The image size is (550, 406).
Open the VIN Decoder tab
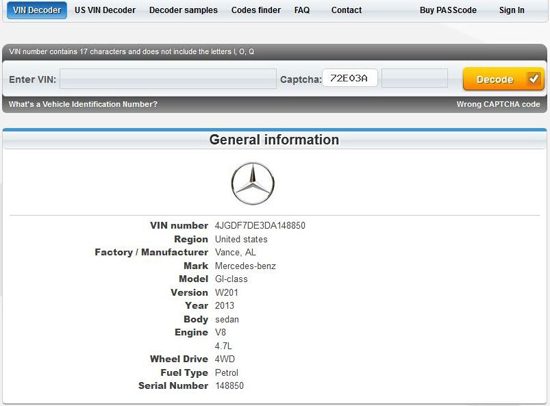[x=37, y=10]
